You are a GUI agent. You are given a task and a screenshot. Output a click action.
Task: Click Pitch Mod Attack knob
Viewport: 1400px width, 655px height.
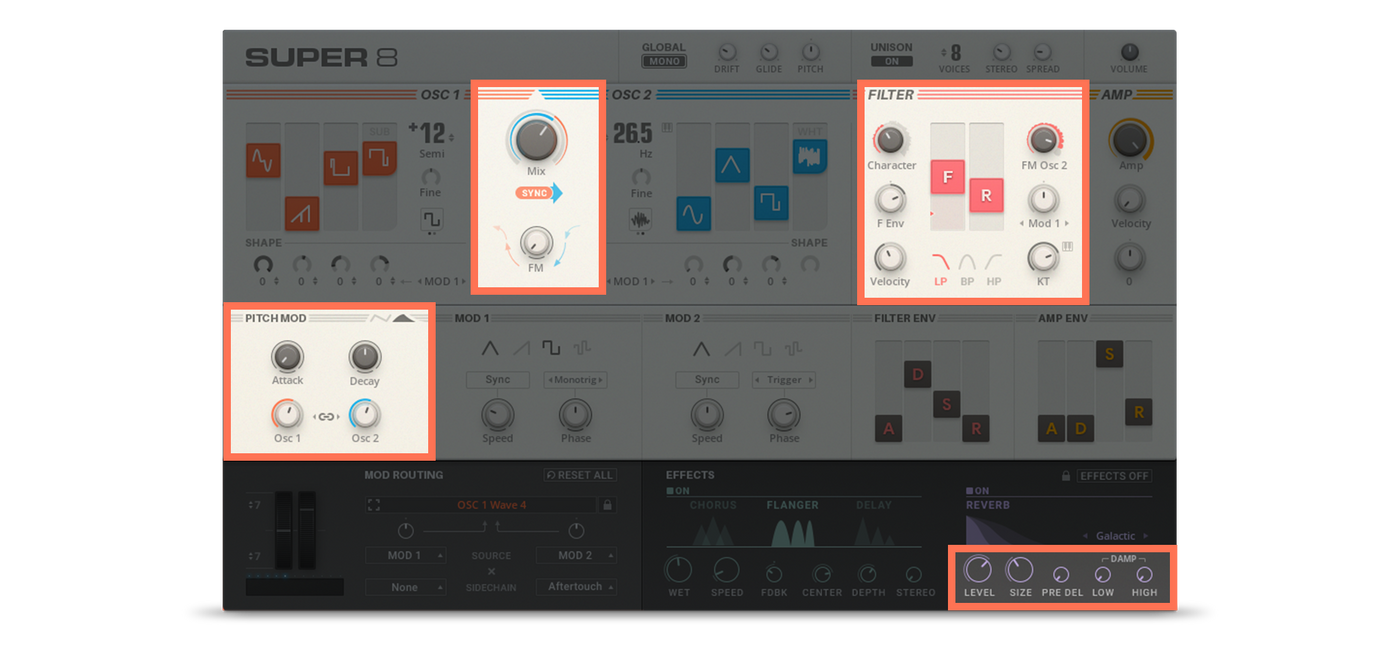[287, 356]
